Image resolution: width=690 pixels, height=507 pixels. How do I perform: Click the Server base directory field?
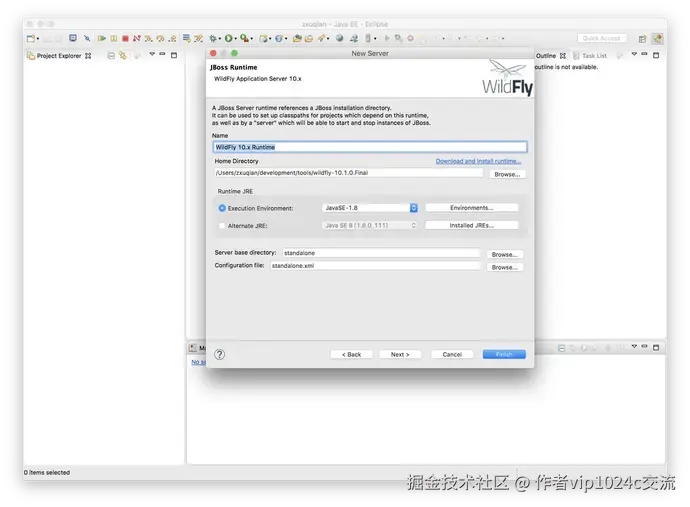click(381, 253)
